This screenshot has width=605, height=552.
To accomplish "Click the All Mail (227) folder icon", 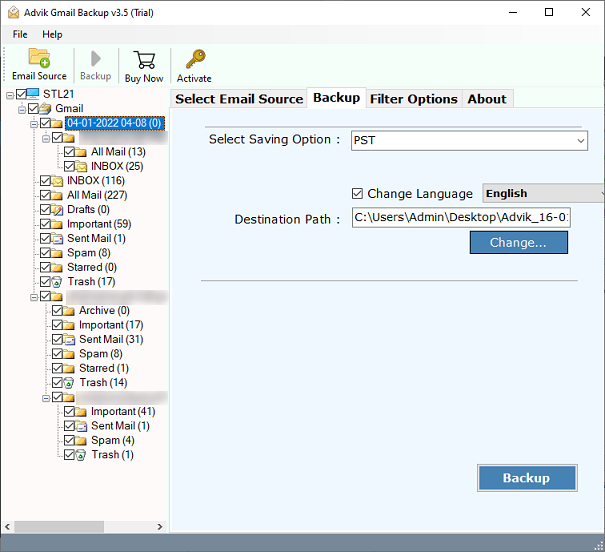I will click(x=57, y=195).
